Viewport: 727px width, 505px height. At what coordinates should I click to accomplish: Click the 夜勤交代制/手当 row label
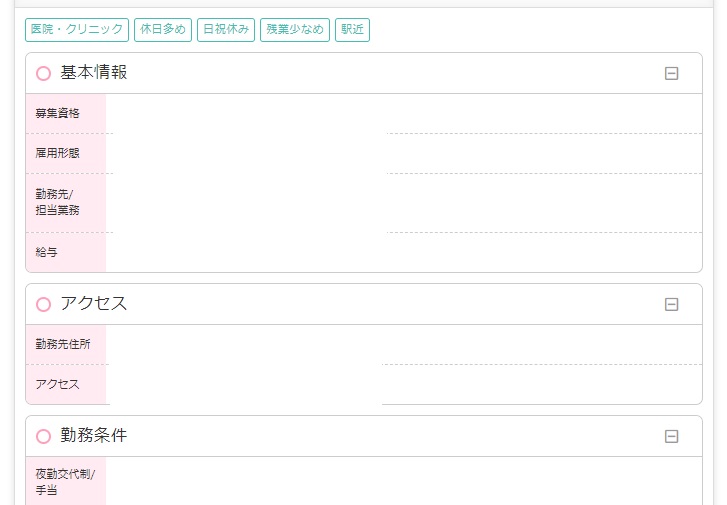point(65,482)
